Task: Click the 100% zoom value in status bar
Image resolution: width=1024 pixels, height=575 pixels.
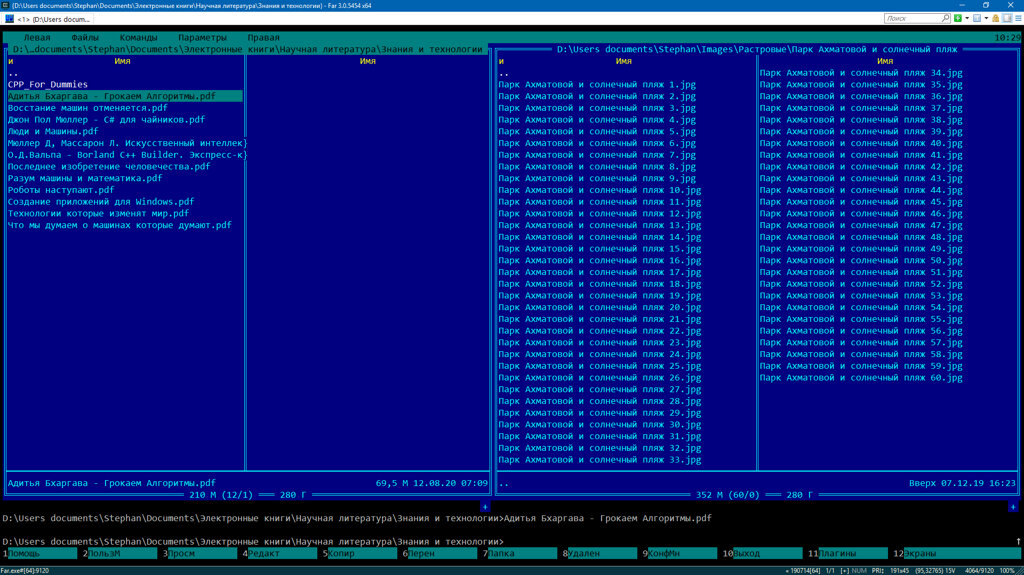Action: click(1007, 570)
